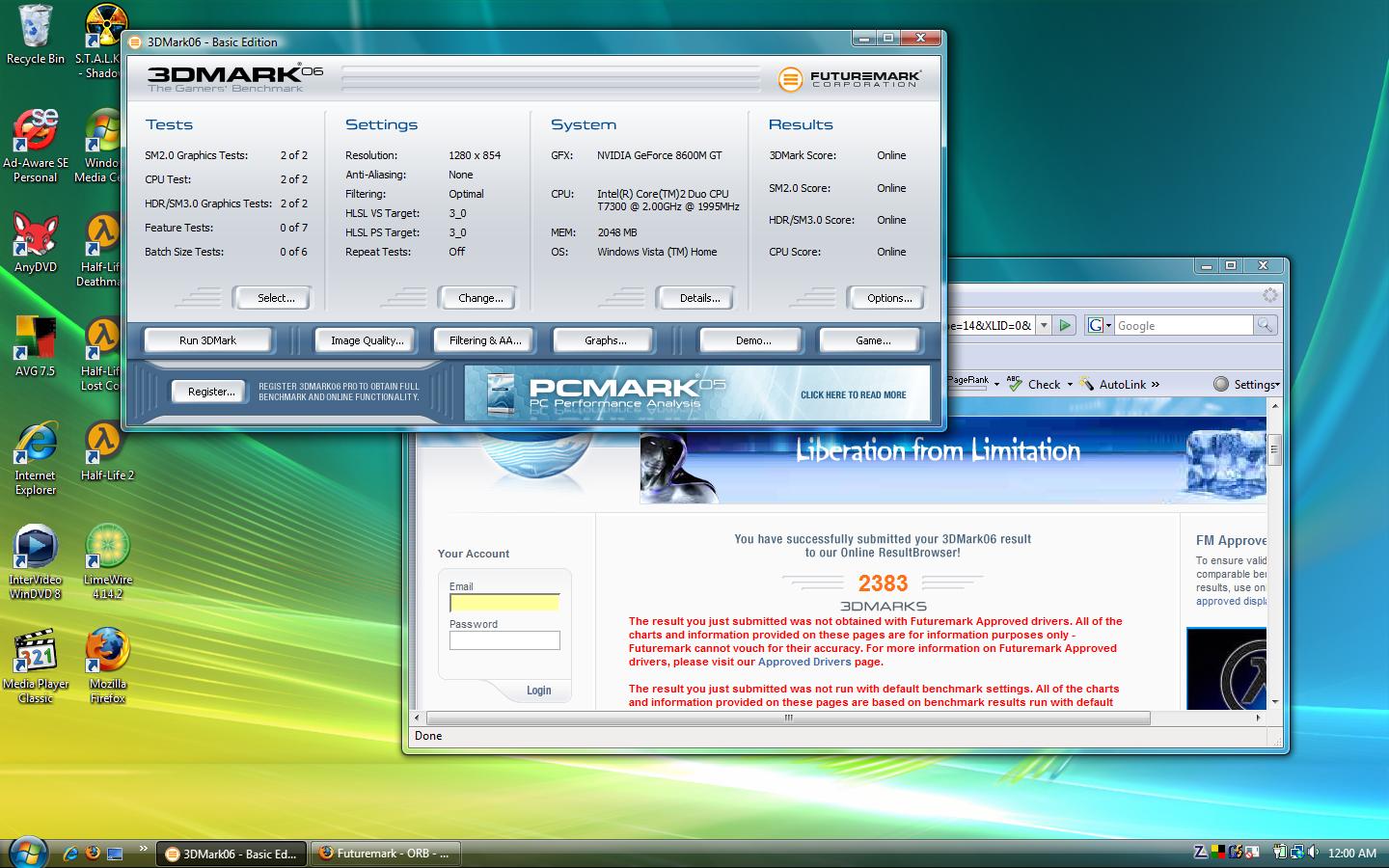The height and width of the screenshot is (868, 1389).
Task: Open the Recycle Bin desktop icon
Action: pos(36,36)
